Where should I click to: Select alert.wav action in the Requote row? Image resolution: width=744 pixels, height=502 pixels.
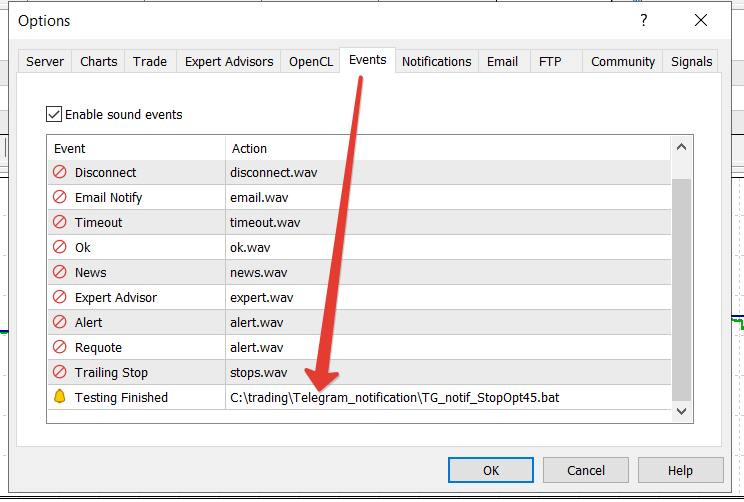pos(448,347)
